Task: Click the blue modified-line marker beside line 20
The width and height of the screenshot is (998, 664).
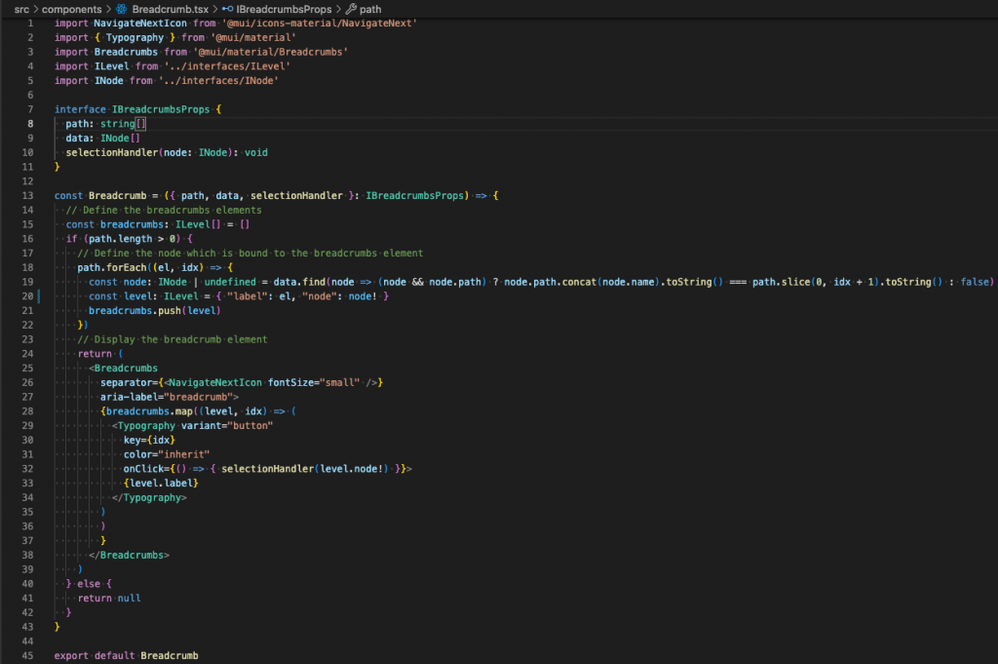Action: pos(39,296)
